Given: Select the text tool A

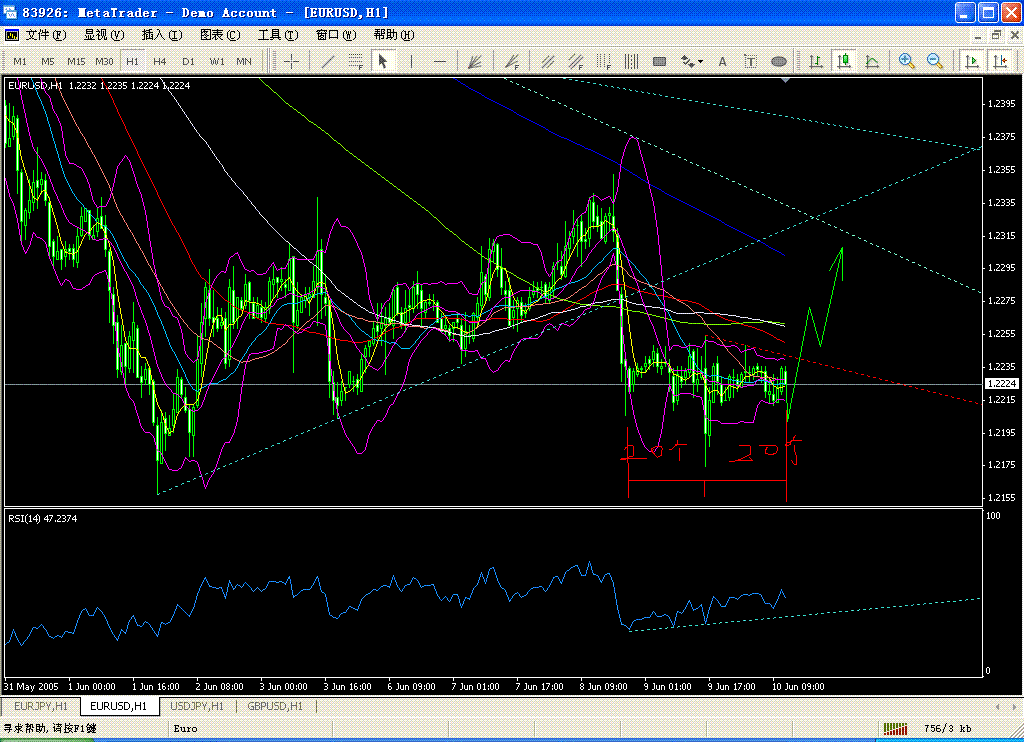Looking at the screenshot, I should point(722,61).
